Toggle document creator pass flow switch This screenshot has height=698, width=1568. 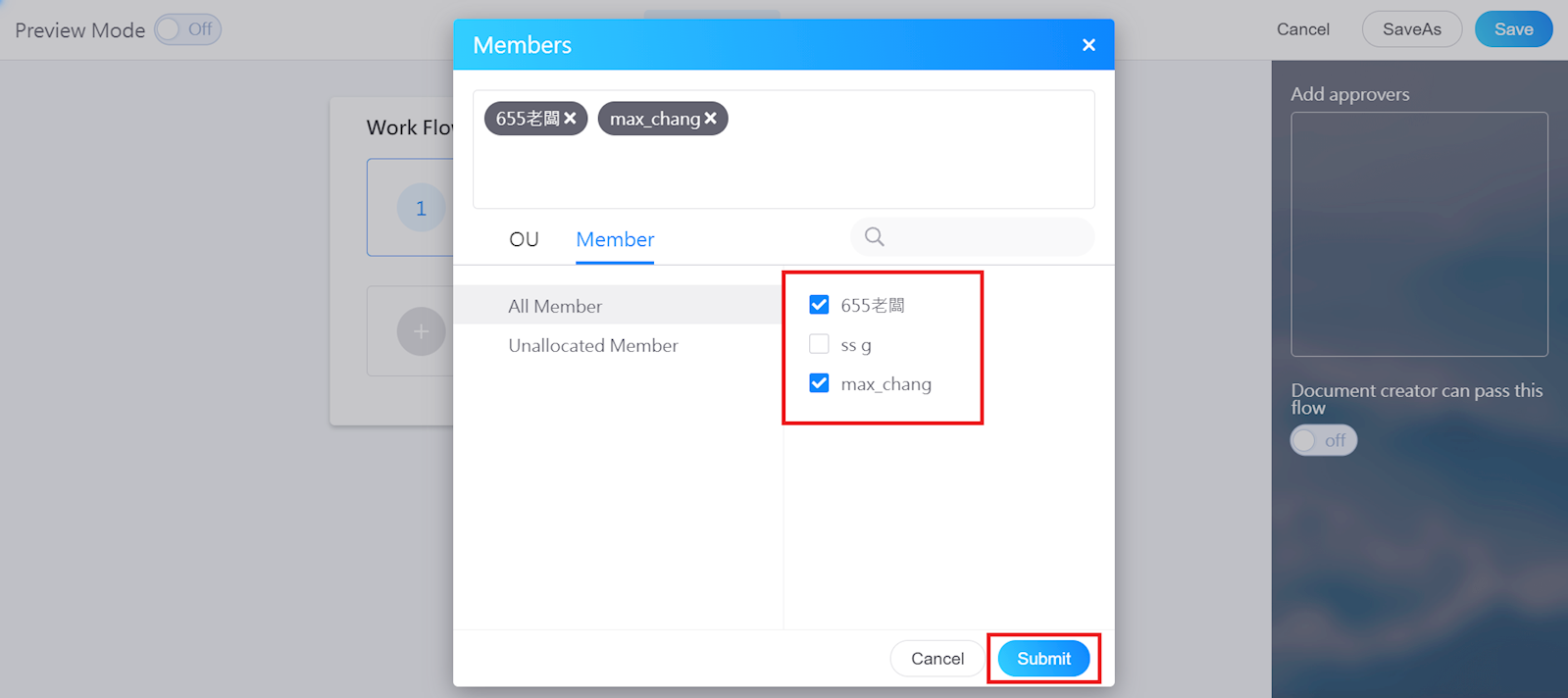(x=1323, y=440)
